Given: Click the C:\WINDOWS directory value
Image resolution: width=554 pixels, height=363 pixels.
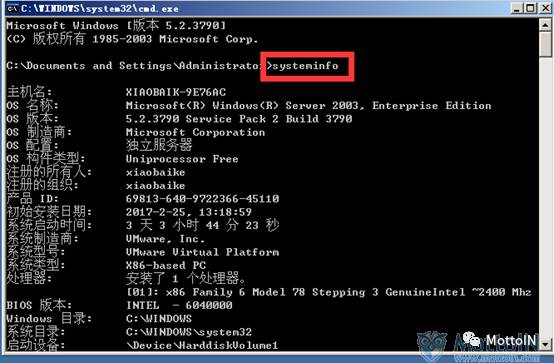Looking at the screenshot, I should pyautogui.click(x=159, y=318).
